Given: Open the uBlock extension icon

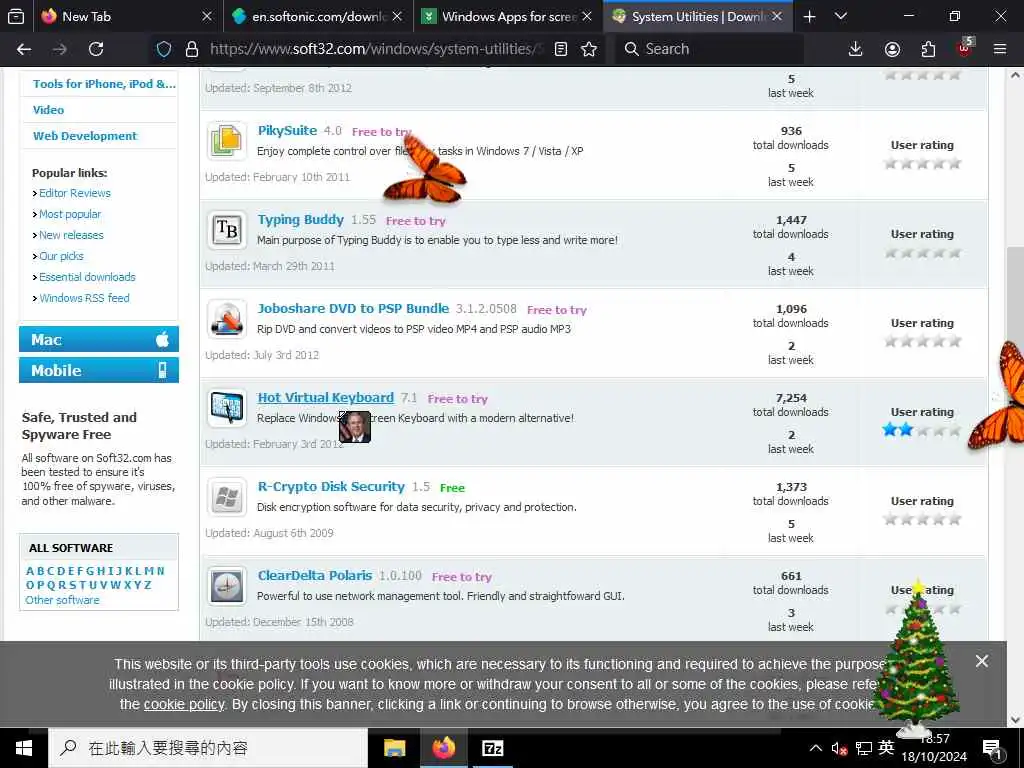Looking at the screenshot, I should coord(965,48).
